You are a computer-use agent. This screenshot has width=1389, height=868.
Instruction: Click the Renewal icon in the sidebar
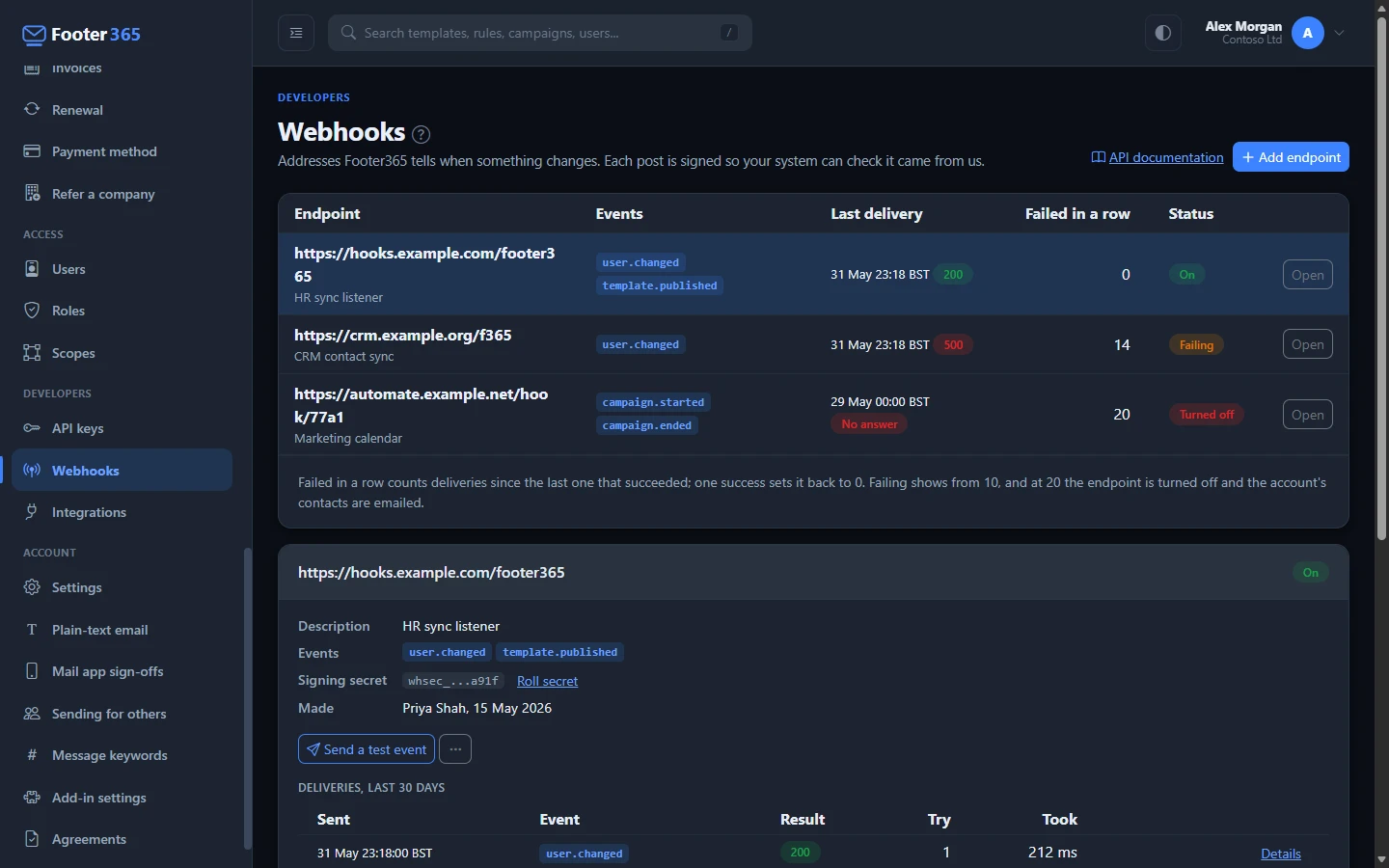(32, 109)
